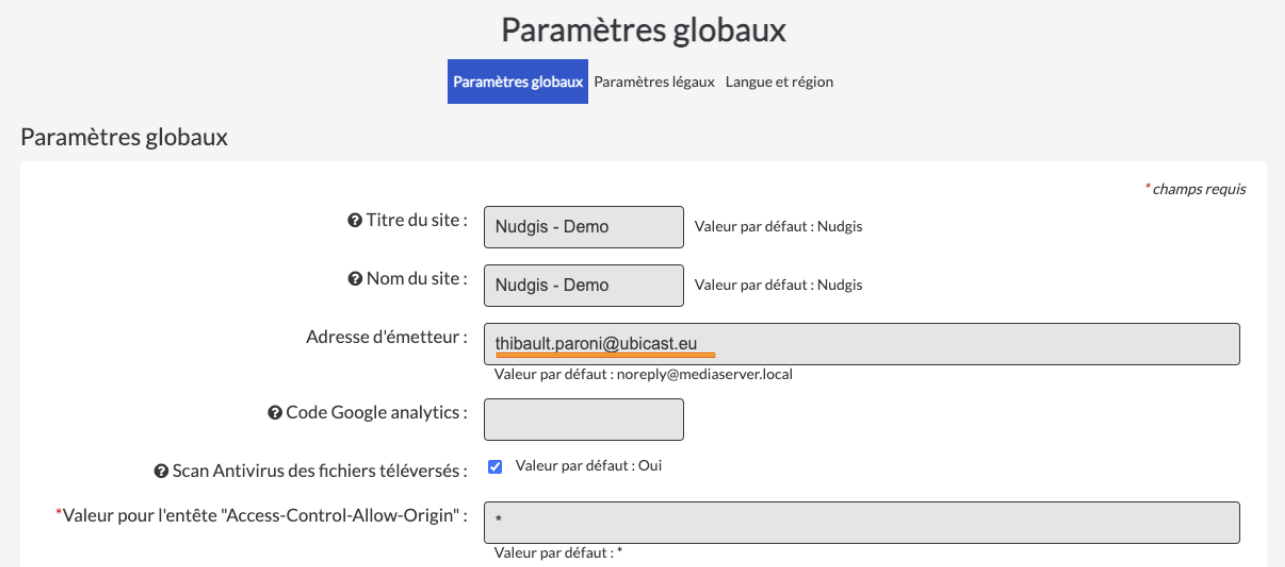Click the Access-Control-Allow-Origin value field
1285x567 pixels.
(x=862, y=522)
